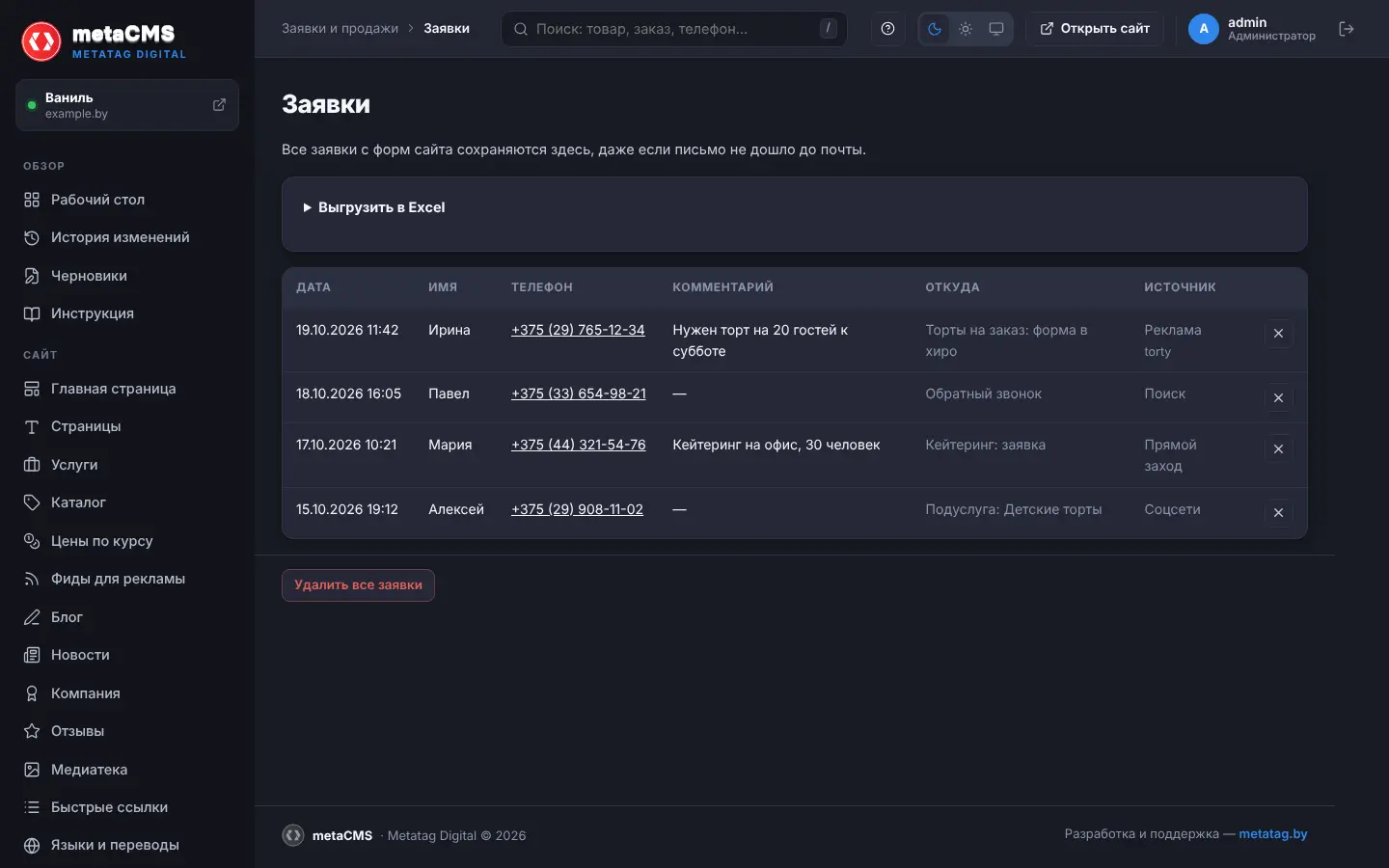1389x868 pixels.
Task: Delete Мария's request row
Action: [1278, 448]
